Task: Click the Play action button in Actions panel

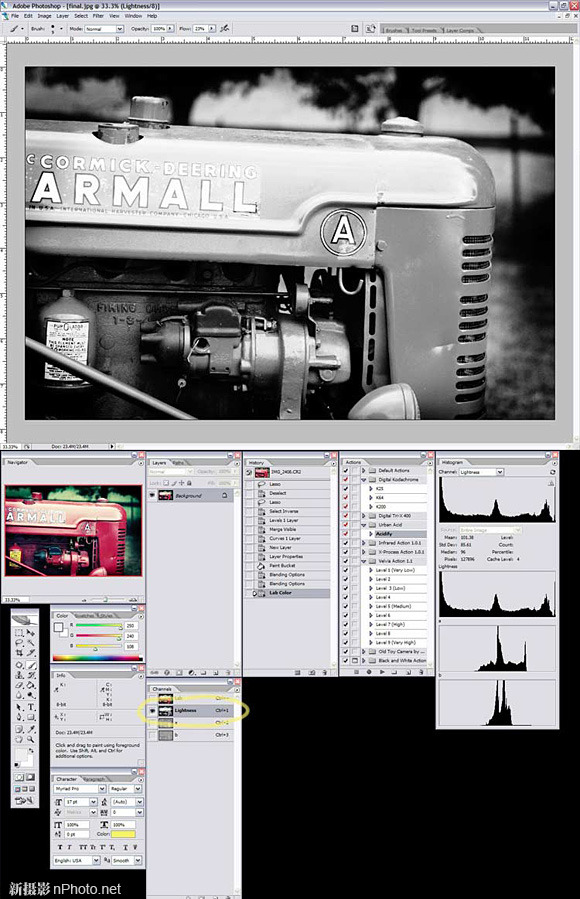Action: [x=382, y=672]
